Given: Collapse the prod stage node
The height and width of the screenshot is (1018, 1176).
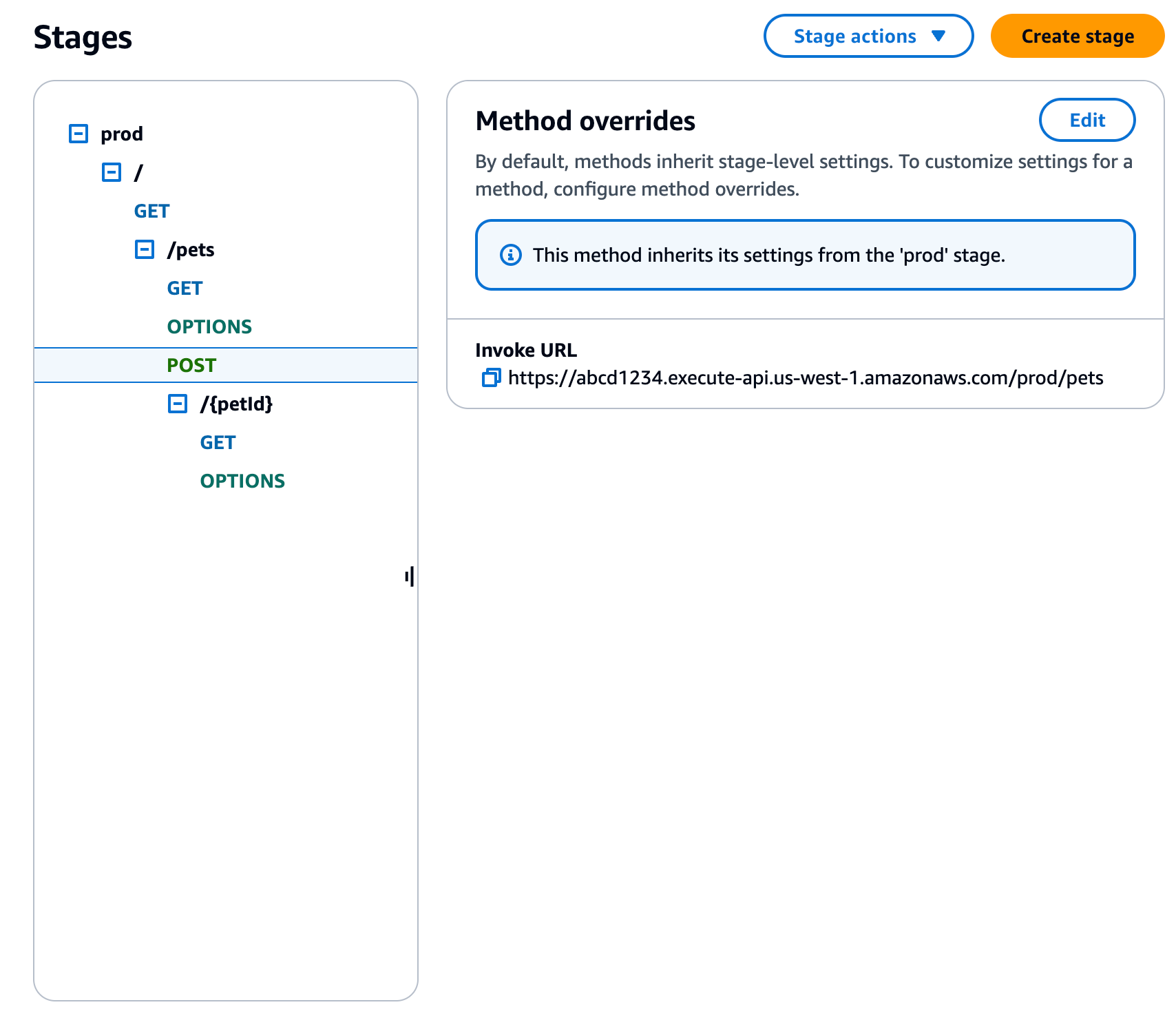Looking at the screenshot, I should [x=78, y=134].
